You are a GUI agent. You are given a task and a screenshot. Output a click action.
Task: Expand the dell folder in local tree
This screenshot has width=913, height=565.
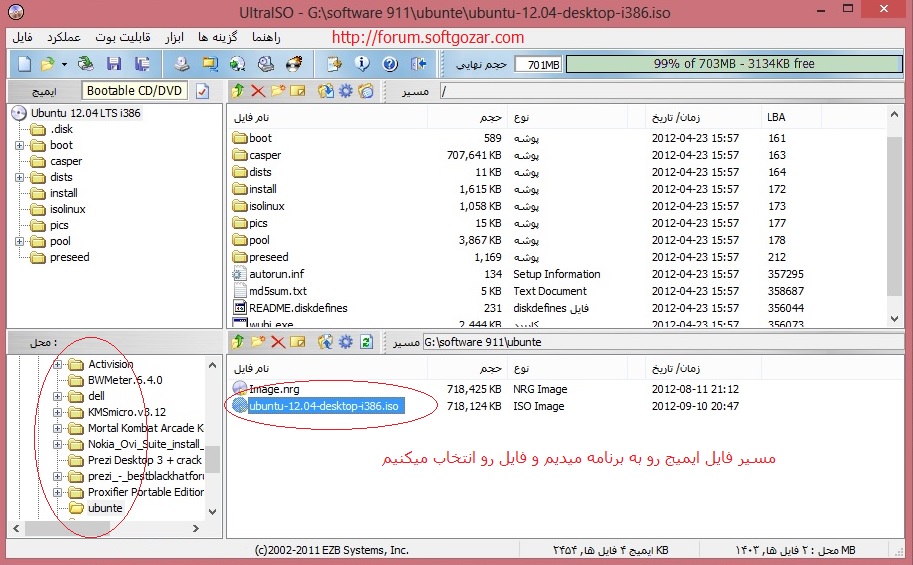57,396
